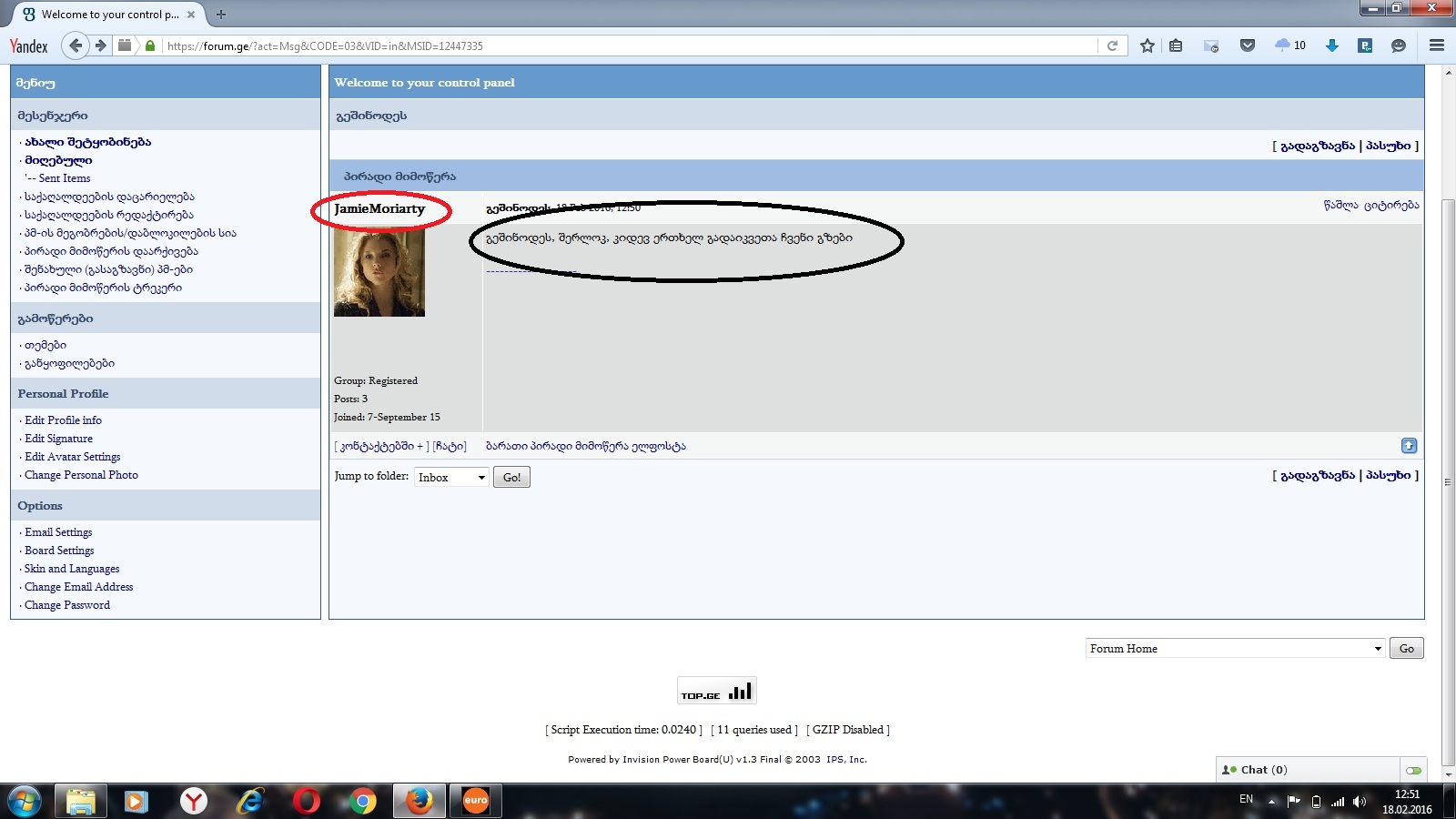Open the media player taskbar icon
1456x819 pixels.
[x=136, y=802]
